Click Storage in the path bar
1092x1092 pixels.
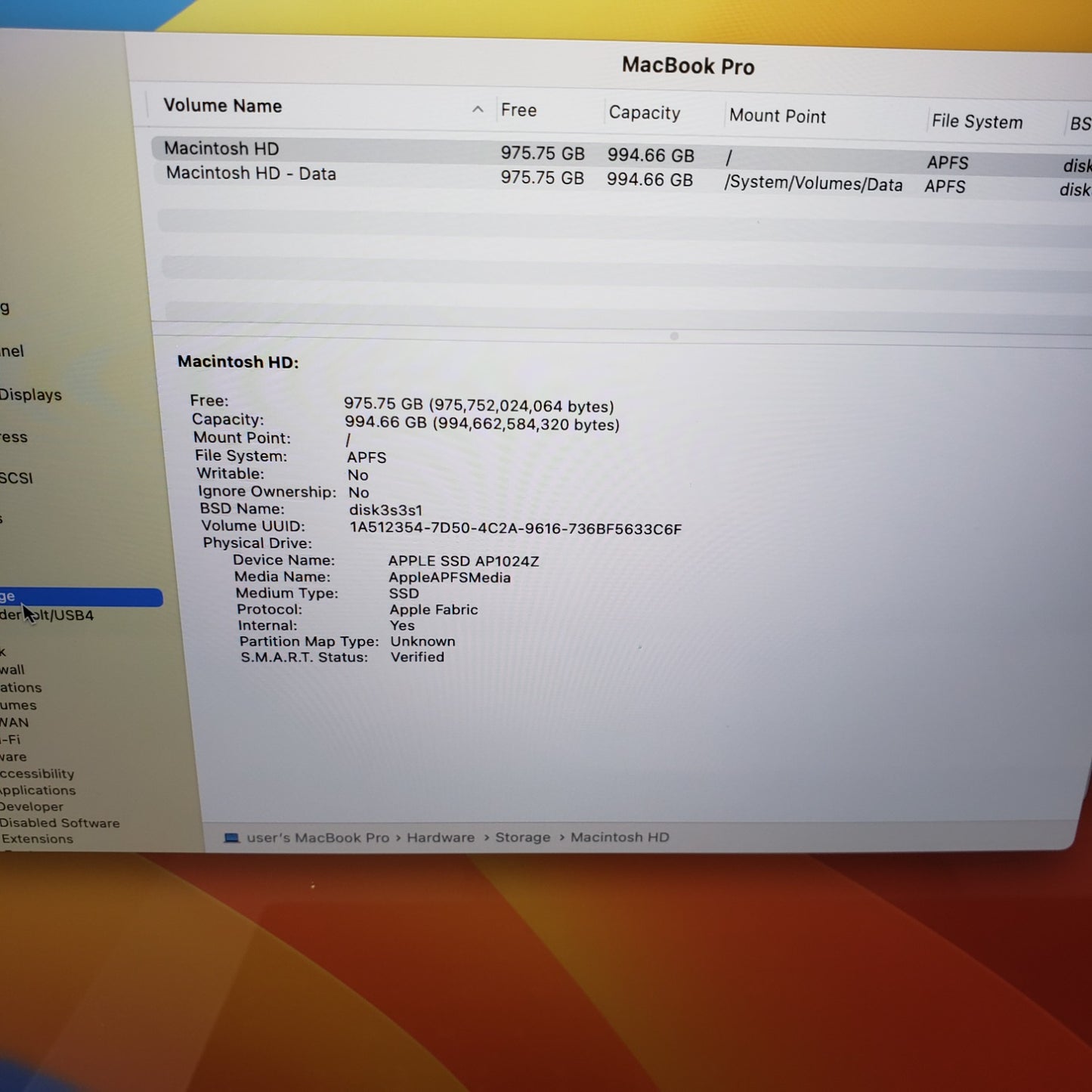point(523,837)
